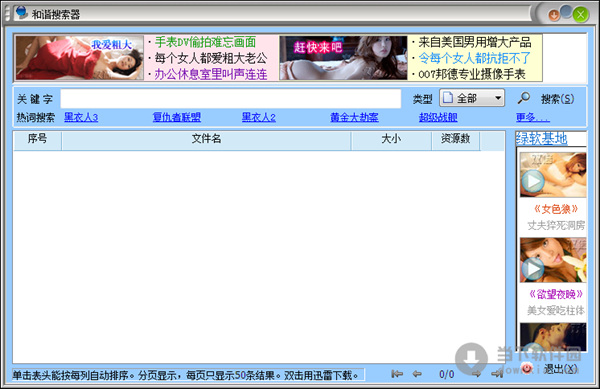Open hot search link 黑衣人3
The height and width of the screenshot is (389, 600).
[x=81, y=117]
